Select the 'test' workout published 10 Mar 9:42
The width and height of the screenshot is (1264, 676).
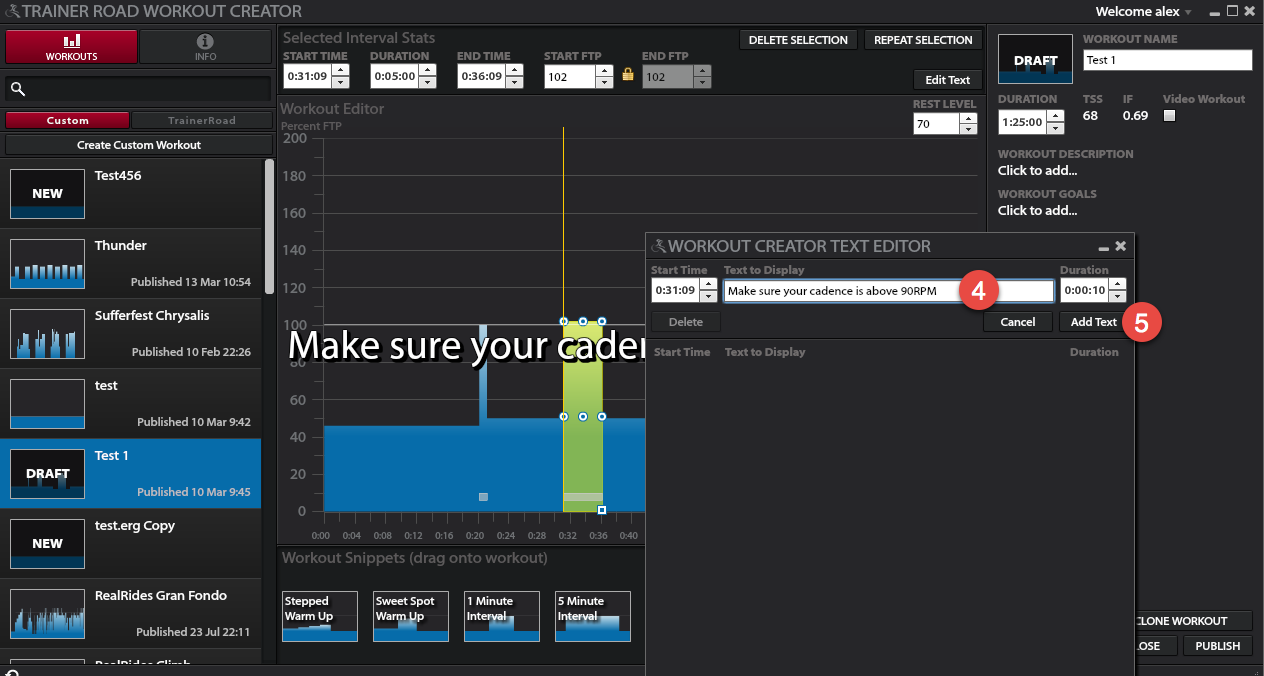(x=131, y=404)
